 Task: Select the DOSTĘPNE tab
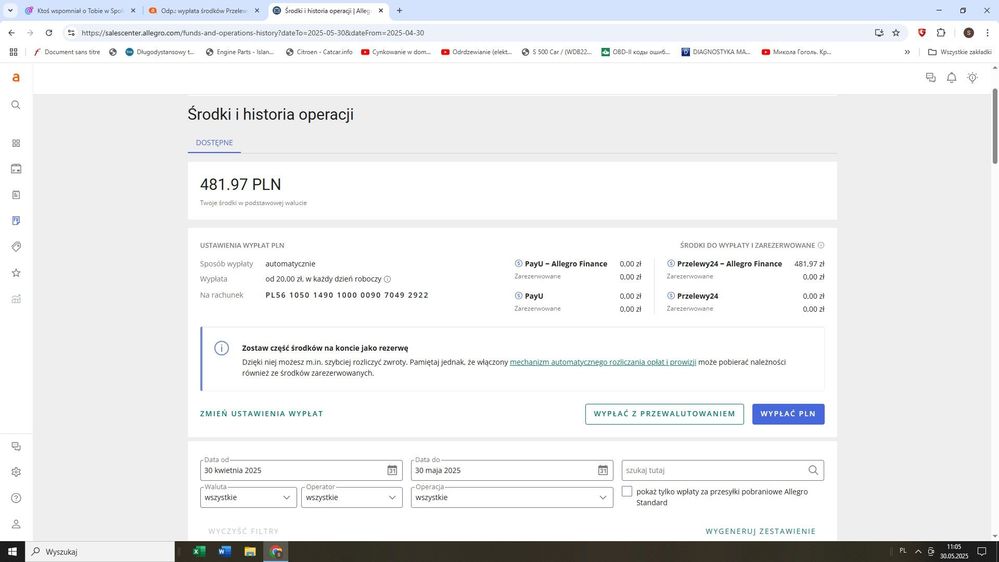[214, 143]
